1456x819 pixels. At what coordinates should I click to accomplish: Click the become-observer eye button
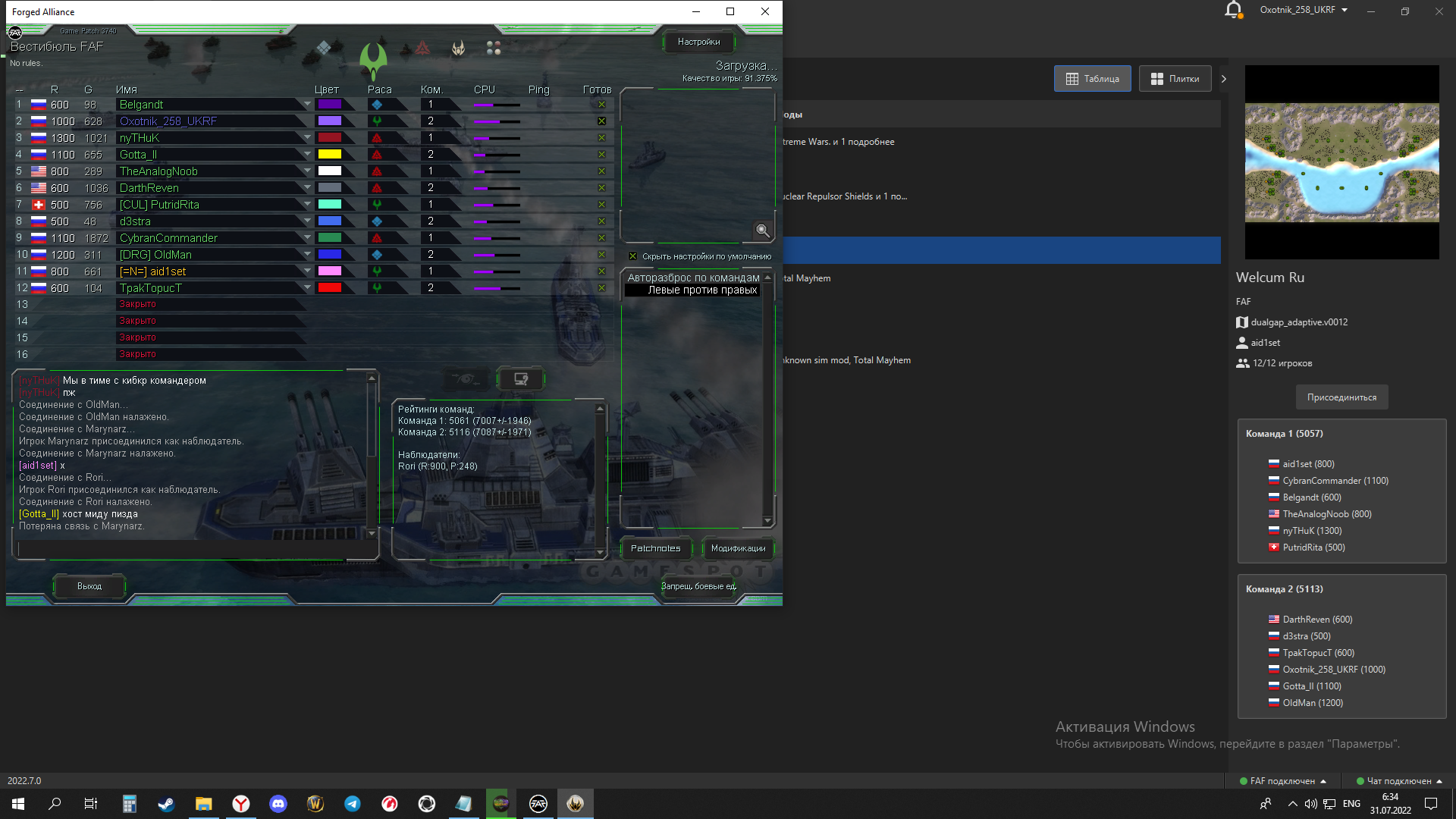(466, 379)
